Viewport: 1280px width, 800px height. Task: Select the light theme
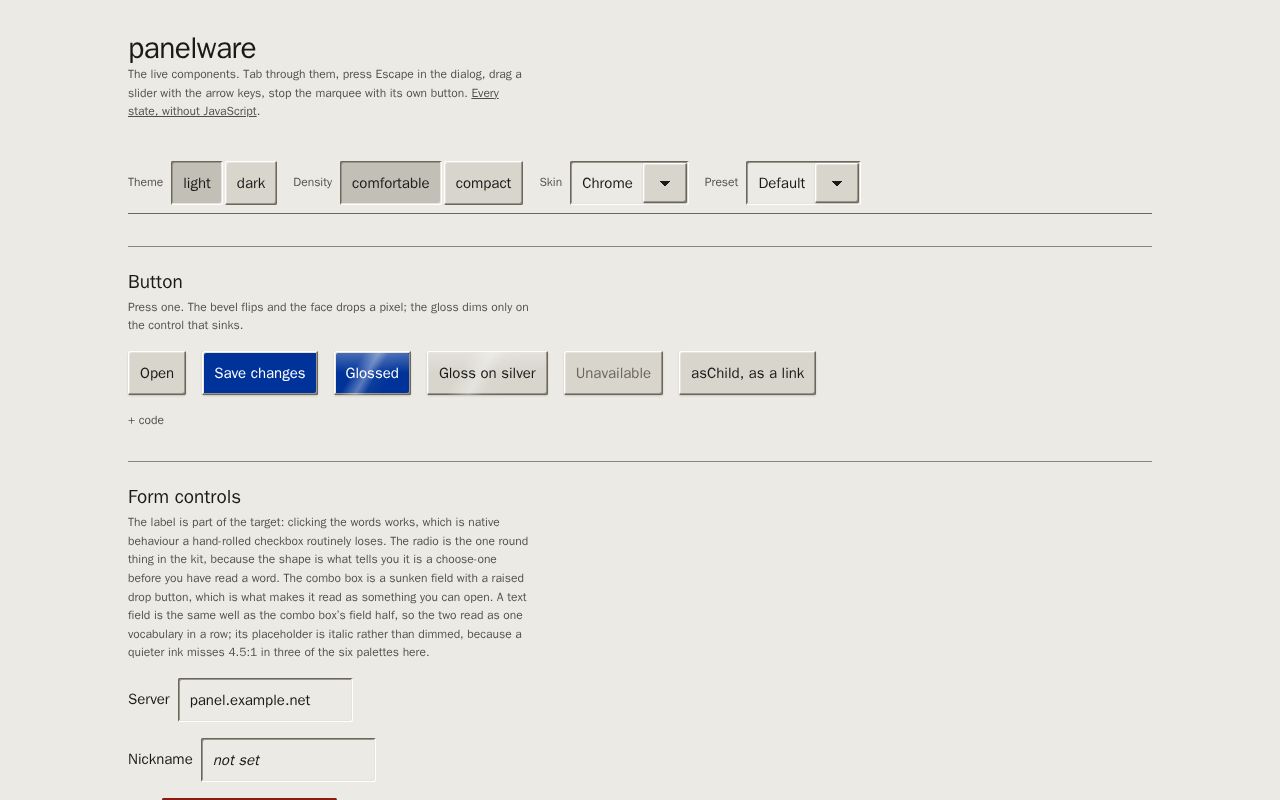(x=197, y=183)
